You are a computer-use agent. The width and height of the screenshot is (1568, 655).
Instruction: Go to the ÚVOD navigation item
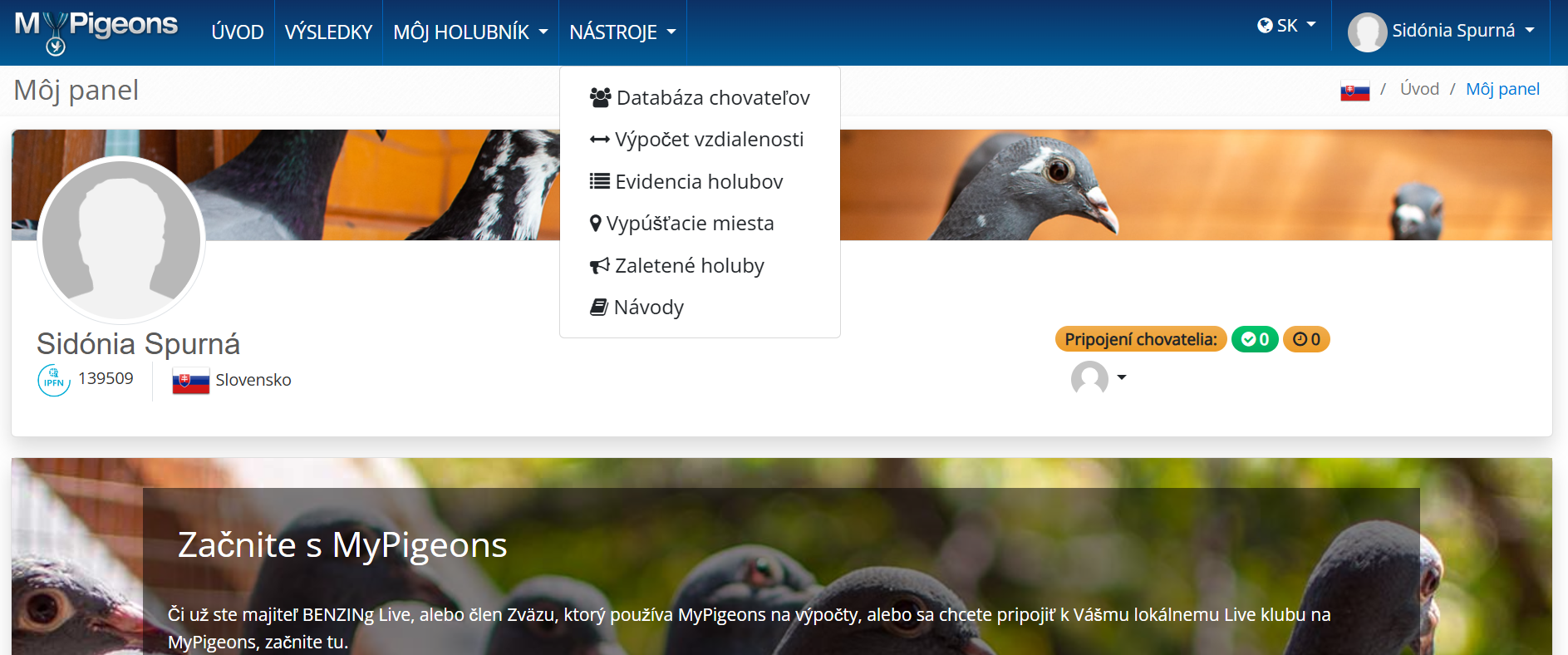[x=238, y=32]
